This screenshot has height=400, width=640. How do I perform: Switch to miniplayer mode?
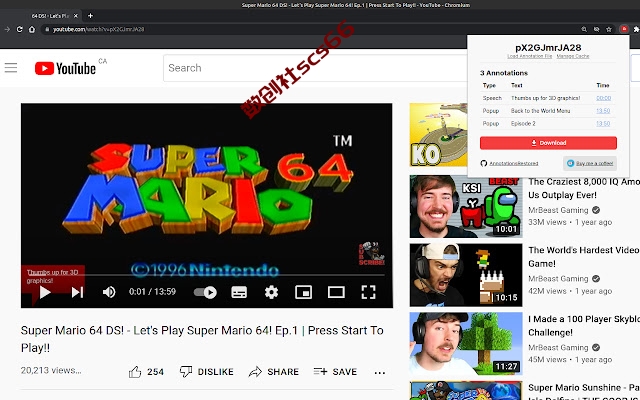303,292
